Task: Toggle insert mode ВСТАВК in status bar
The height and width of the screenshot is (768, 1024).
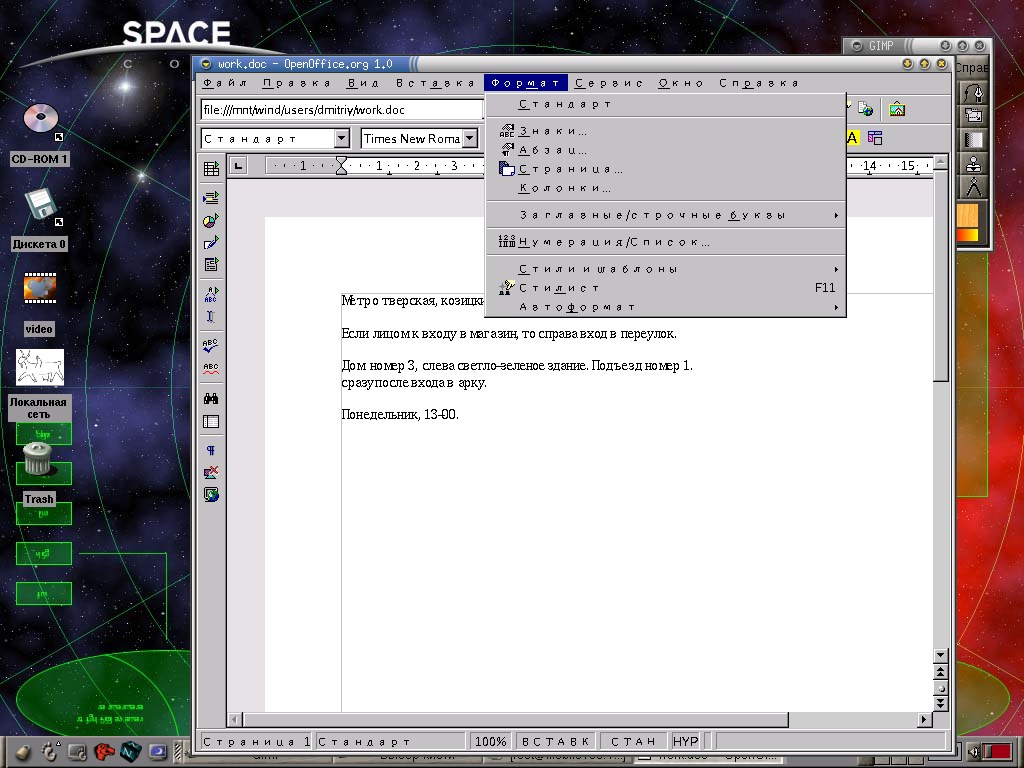Action: click(556, 741)
